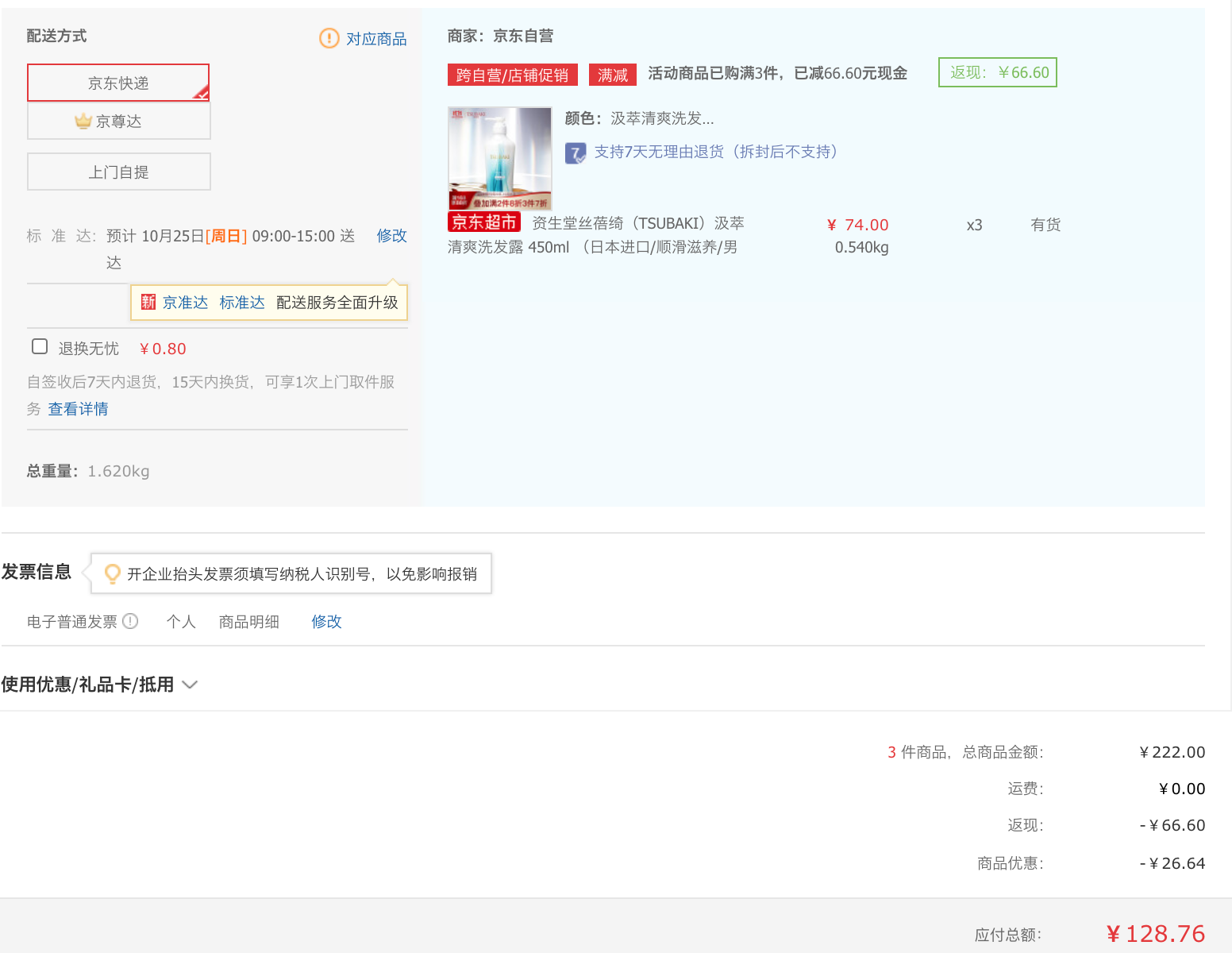Click the lightbulb icon in invoice tip
1232x953 pixels.
(113, 573)
